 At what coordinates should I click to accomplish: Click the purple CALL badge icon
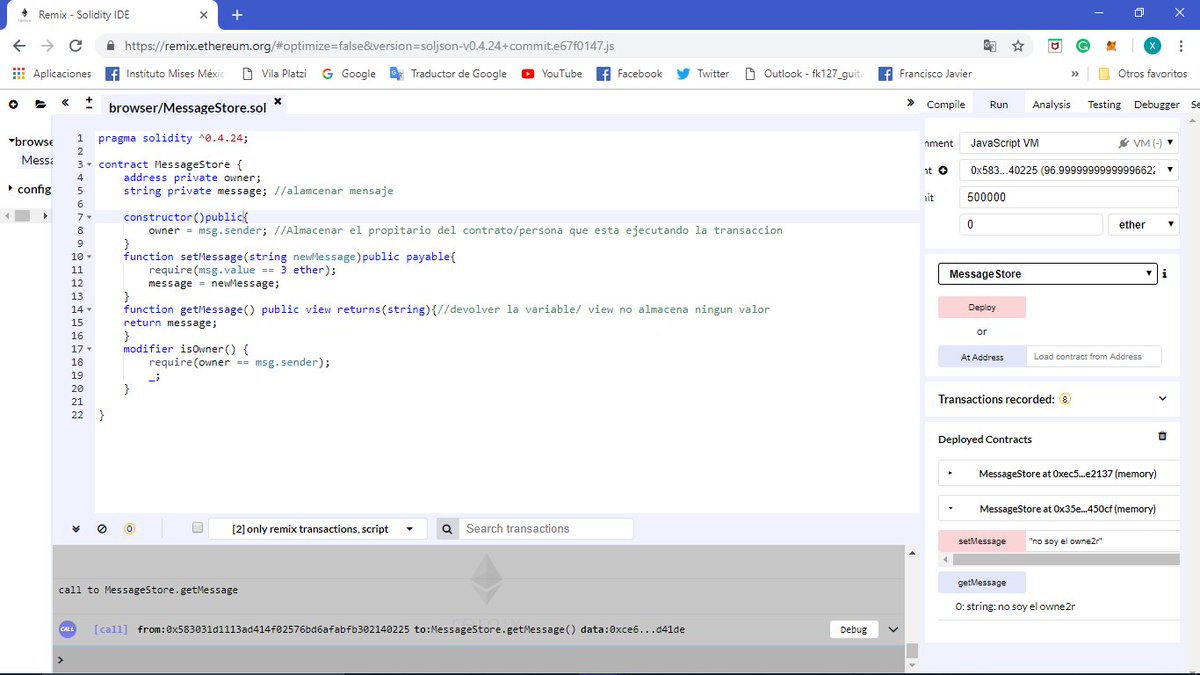click(x=67, y=629)
